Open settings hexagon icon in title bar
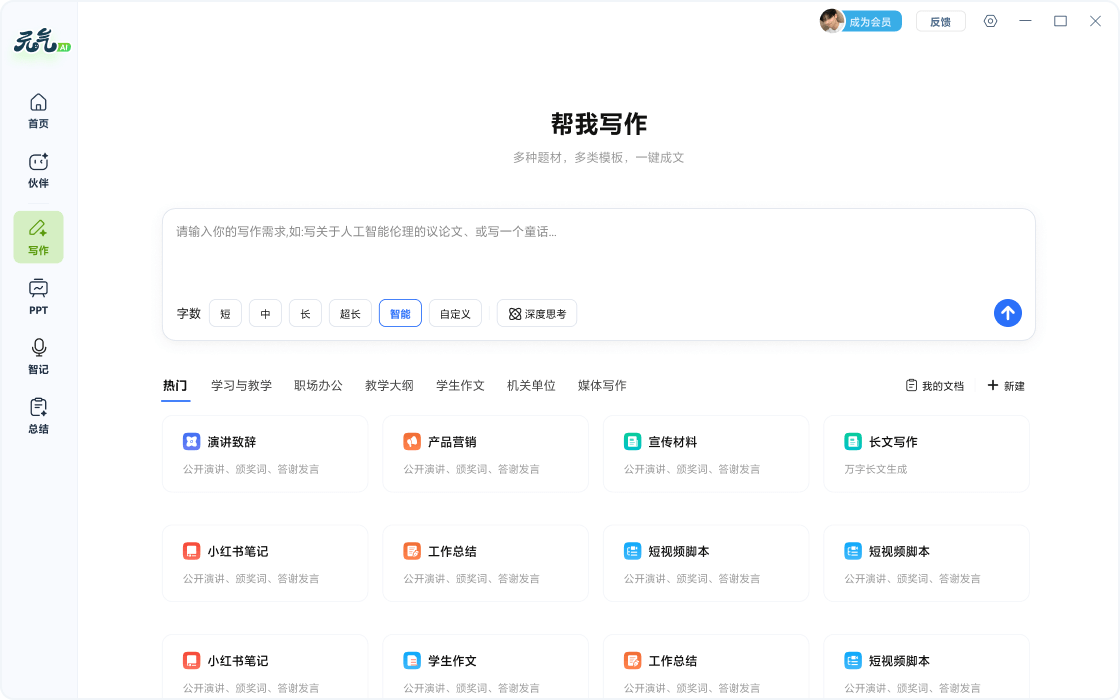Screen dimensions: 1120x700 tap(990, 21)
